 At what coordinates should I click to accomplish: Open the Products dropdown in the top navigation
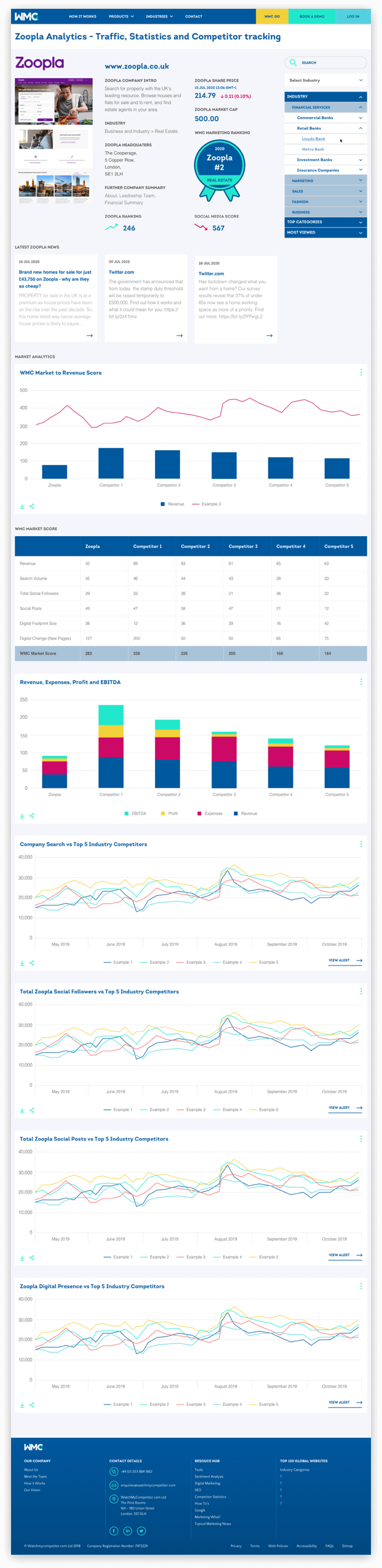click(x=121, y=17)
